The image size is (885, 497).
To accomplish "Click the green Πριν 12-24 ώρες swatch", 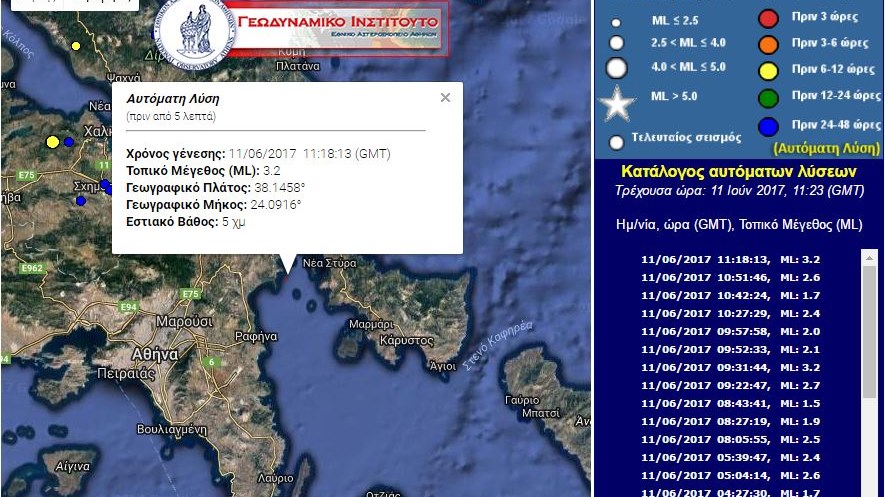I will [x=768, y=98].
